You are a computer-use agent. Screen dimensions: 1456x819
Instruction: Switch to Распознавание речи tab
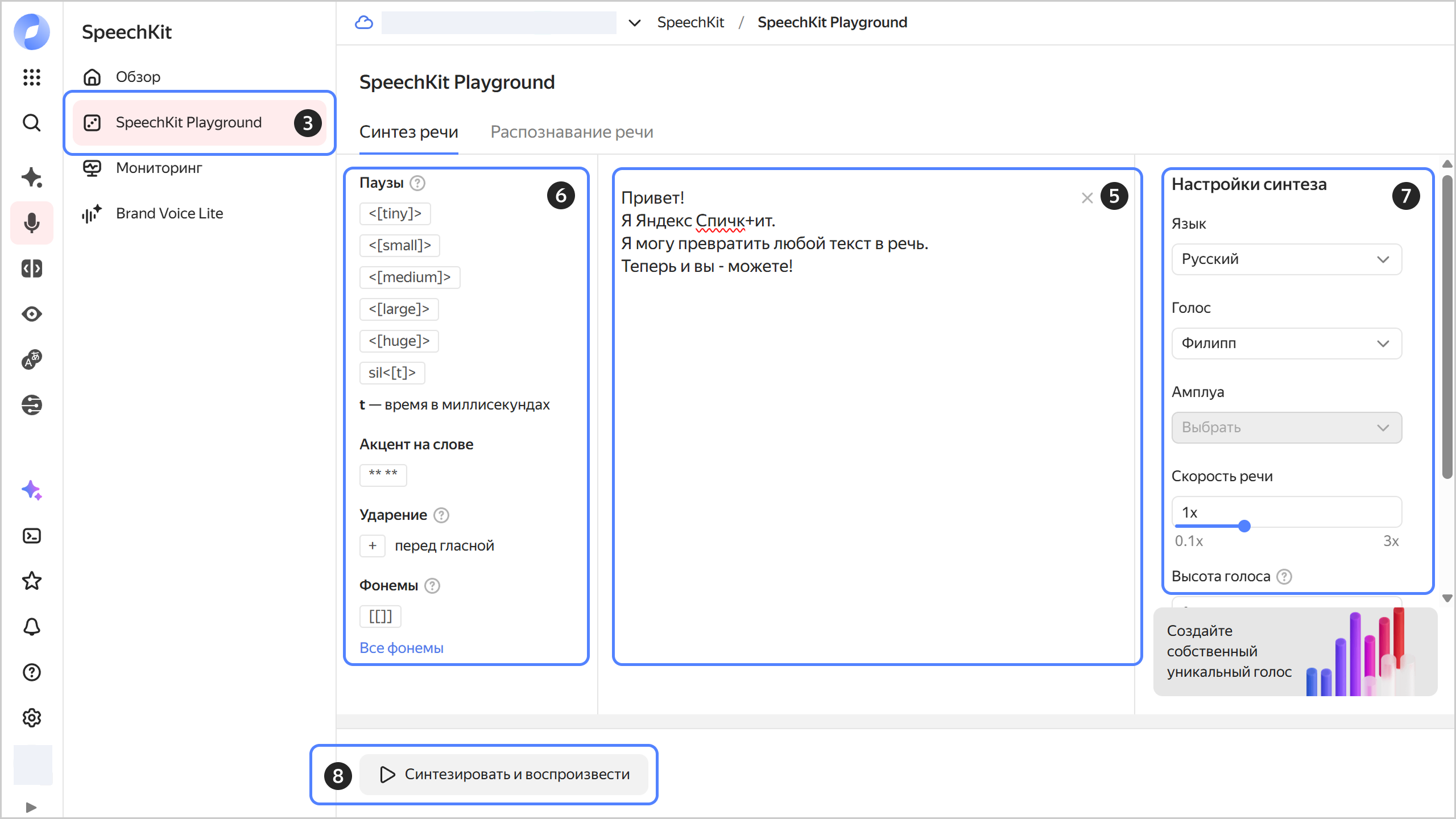[x=572, y=132]
